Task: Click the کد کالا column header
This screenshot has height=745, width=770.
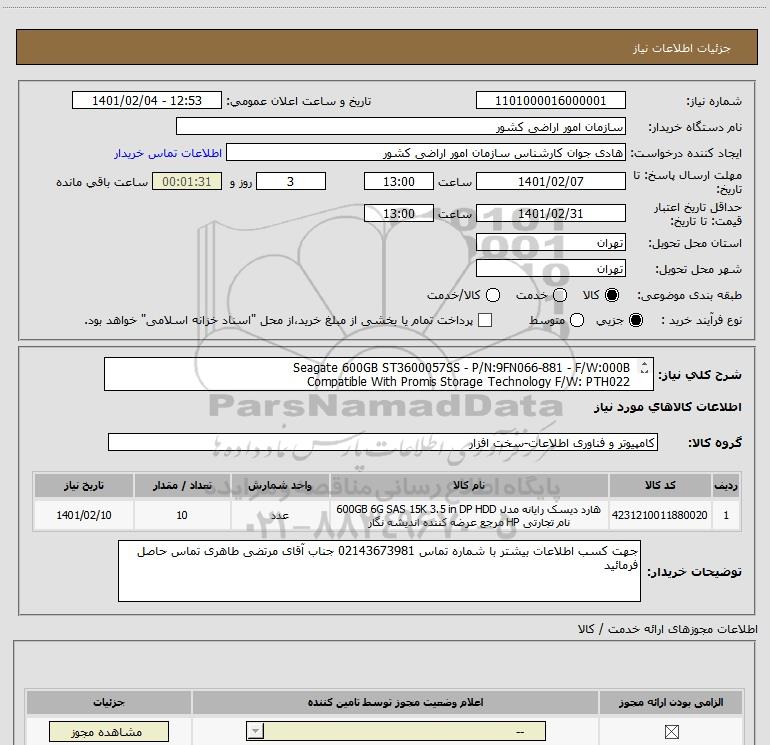Action: point(660,486)
